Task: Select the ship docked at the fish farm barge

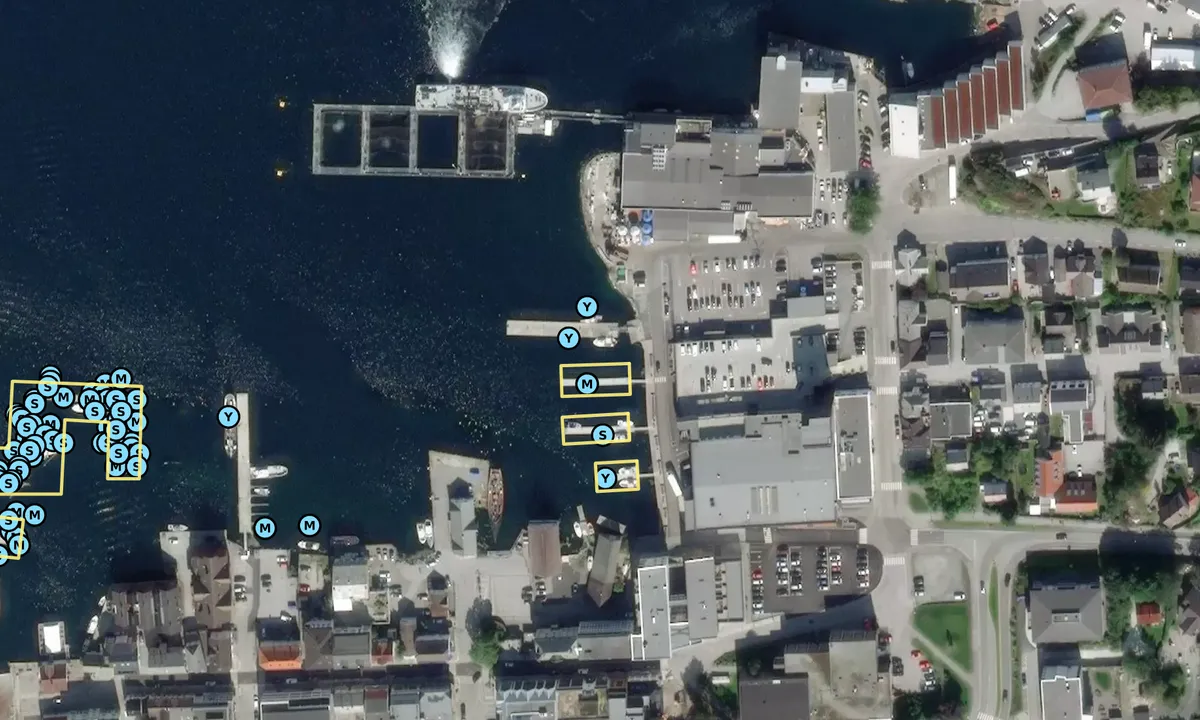Action: click(480, 97)
